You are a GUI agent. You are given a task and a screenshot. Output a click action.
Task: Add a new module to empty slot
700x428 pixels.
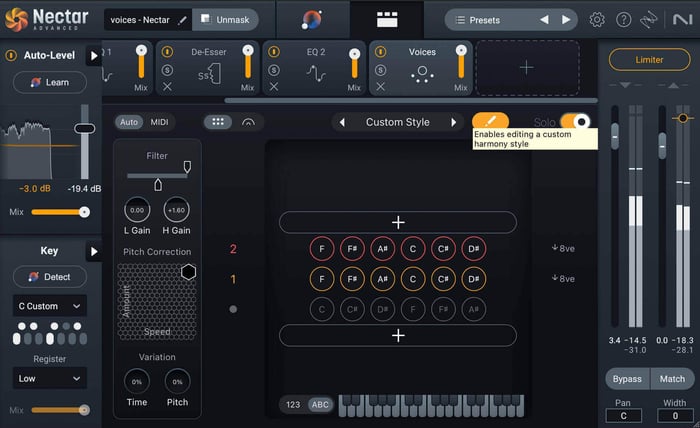[x=527, y=68]
